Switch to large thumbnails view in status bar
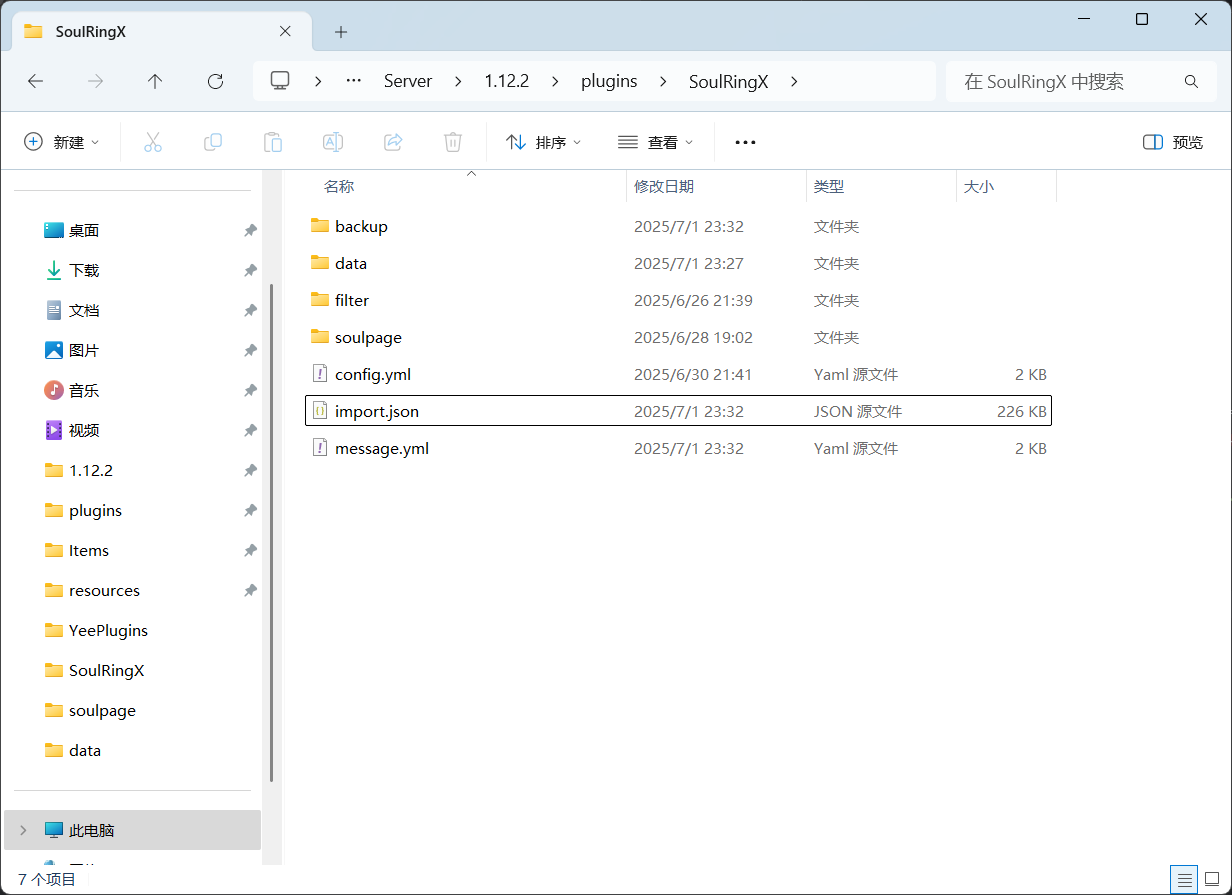Image resolution: width=1232 pixels, height=895 pixels. point(1213,879)
